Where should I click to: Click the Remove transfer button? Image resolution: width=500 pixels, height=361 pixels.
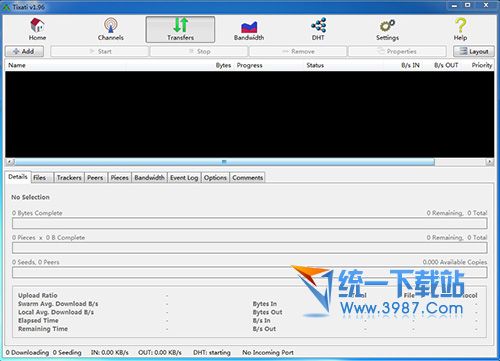(298, 51)
